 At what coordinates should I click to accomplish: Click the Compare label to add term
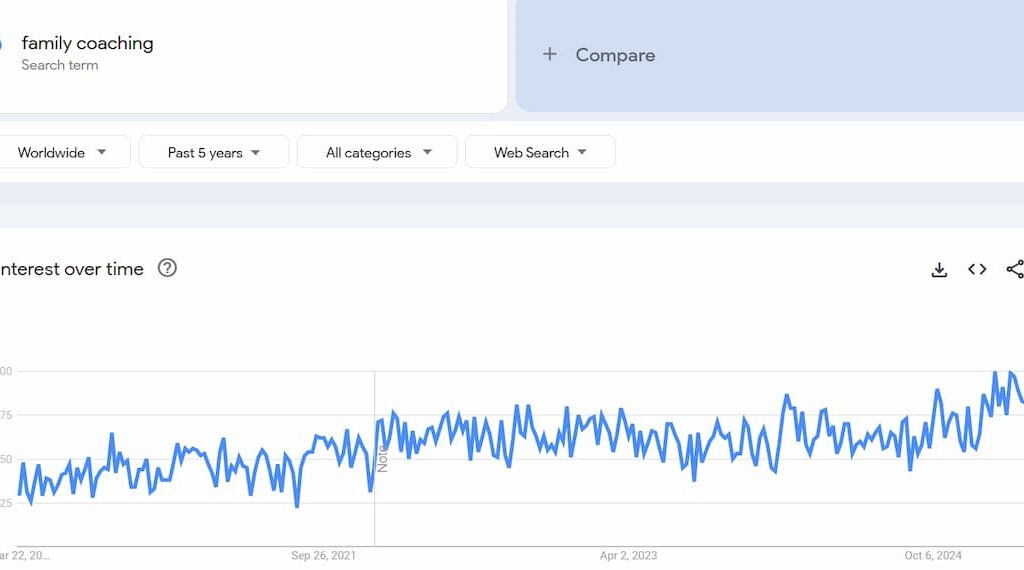coord(615,55)
